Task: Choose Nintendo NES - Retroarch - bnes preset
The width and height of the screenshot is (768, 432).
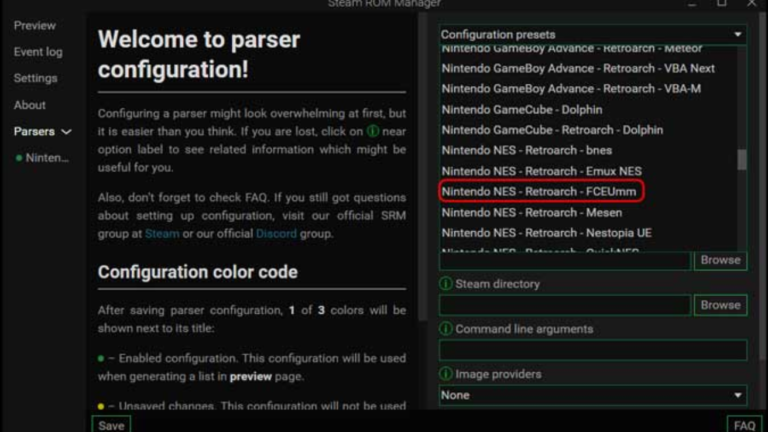Action: click(527, 150)
